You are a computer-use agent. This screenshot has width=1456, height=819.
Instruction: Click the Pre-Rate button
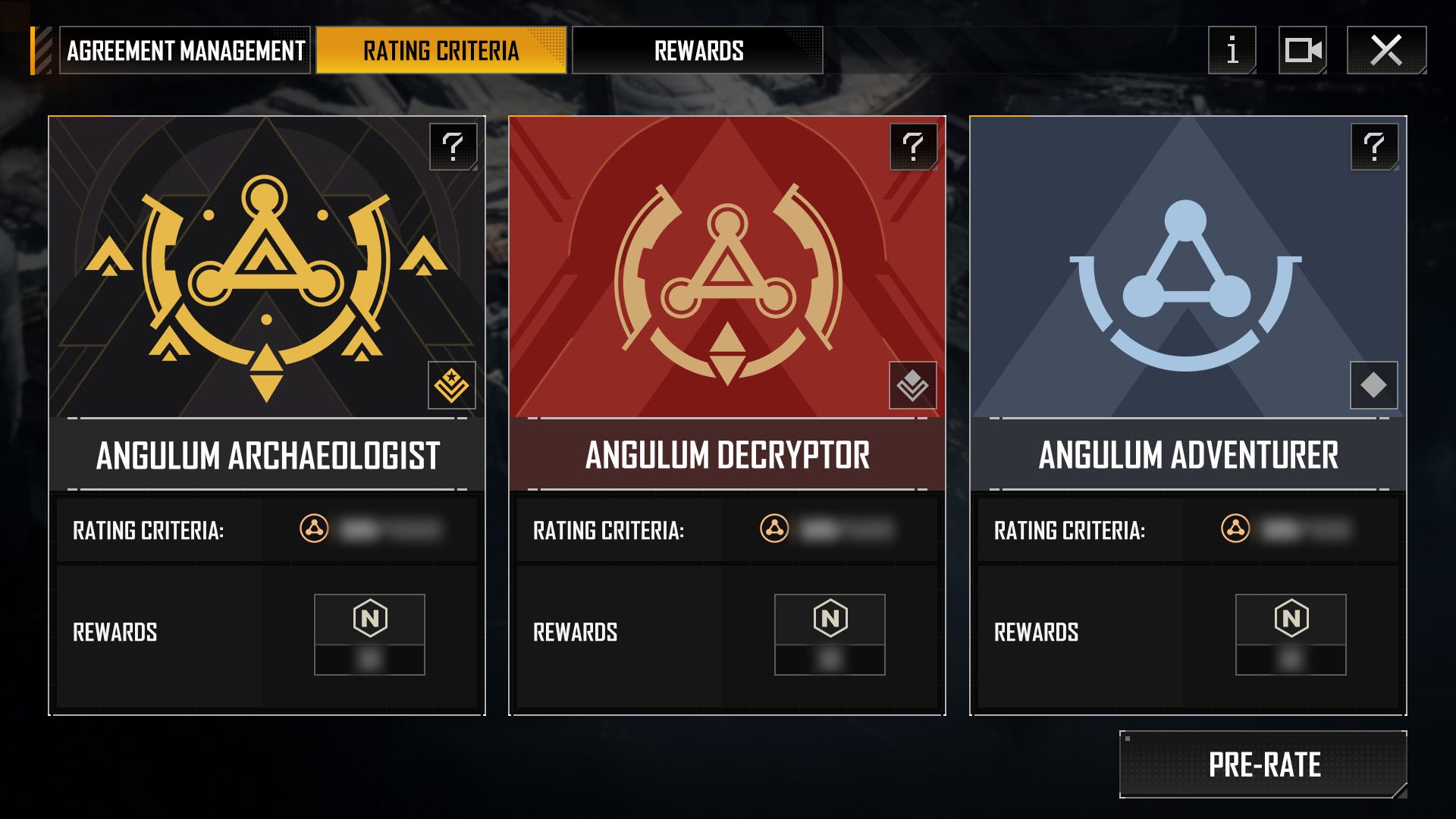coord(1263,764)
